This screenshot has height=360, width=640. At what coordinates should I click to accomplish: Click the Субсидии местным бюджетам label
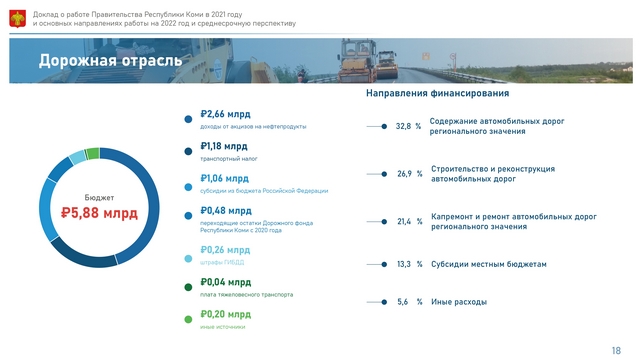click(489, 264)
